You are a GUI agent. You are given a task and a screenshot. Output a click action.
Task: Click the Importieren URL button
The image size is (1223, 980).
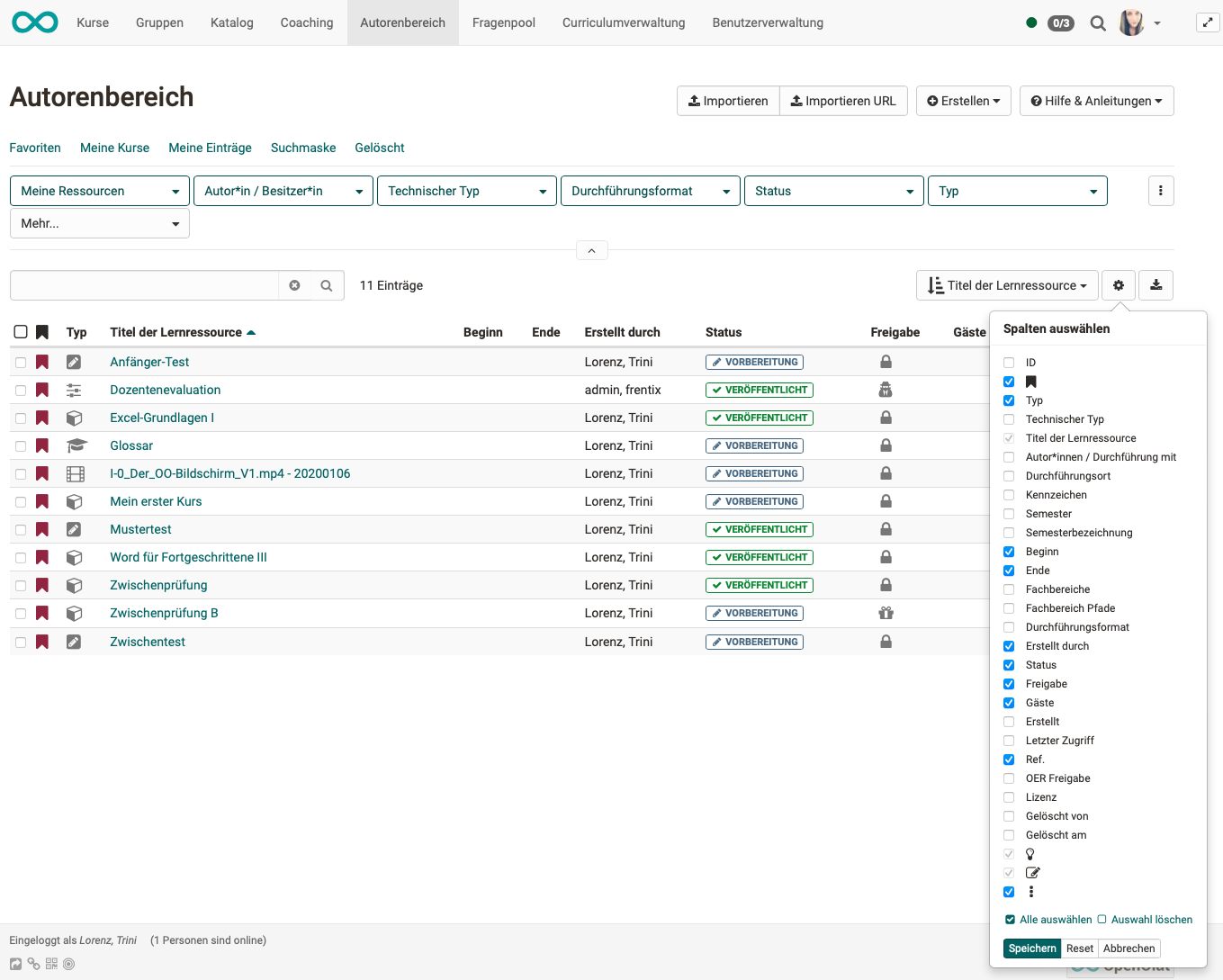(843, 101)
